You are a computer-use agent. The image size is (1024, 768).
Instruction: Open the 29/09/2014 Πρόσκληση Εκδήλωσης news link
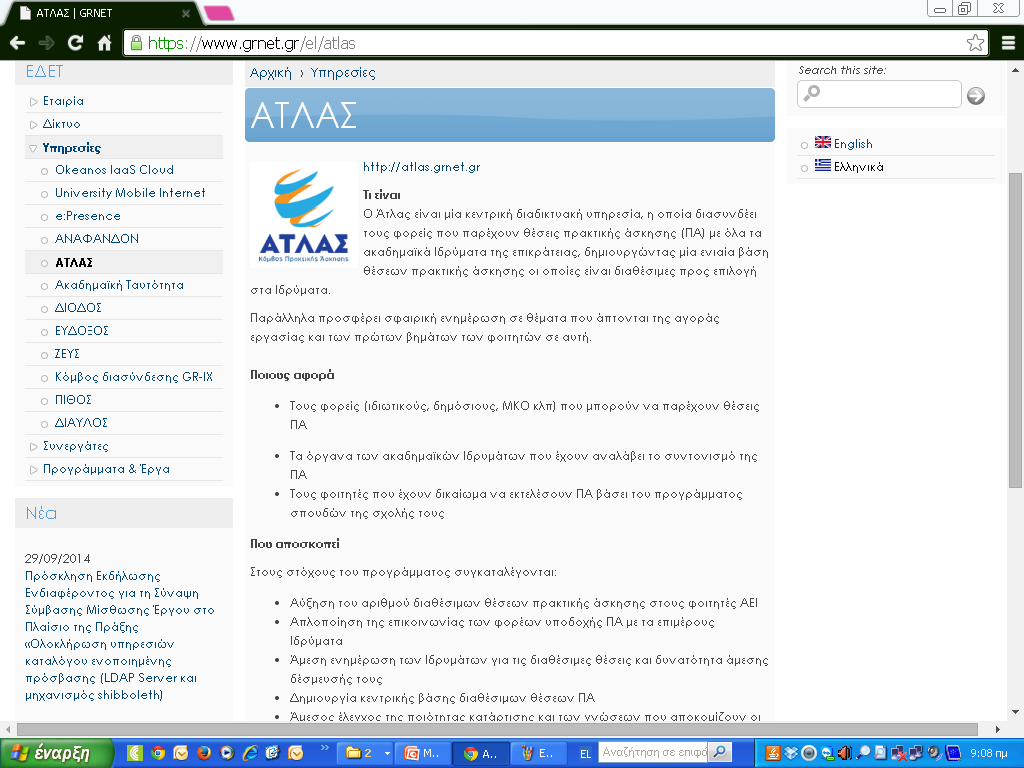[120, 635]
